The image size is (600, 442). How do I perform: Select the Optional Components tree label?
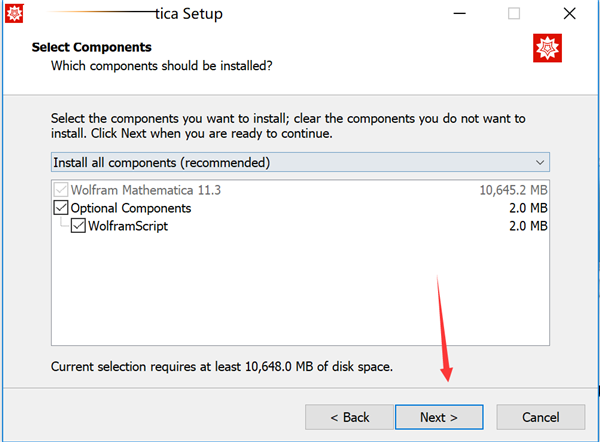point(130,208)
